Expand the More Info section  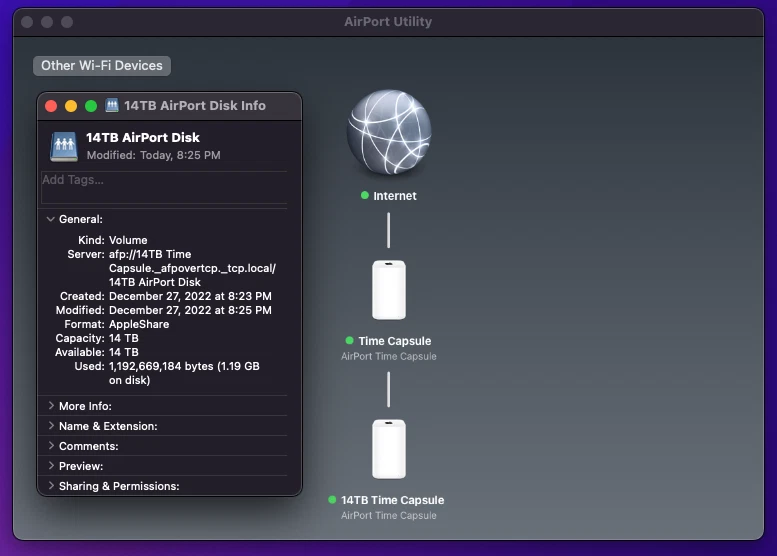coord(51,405)
